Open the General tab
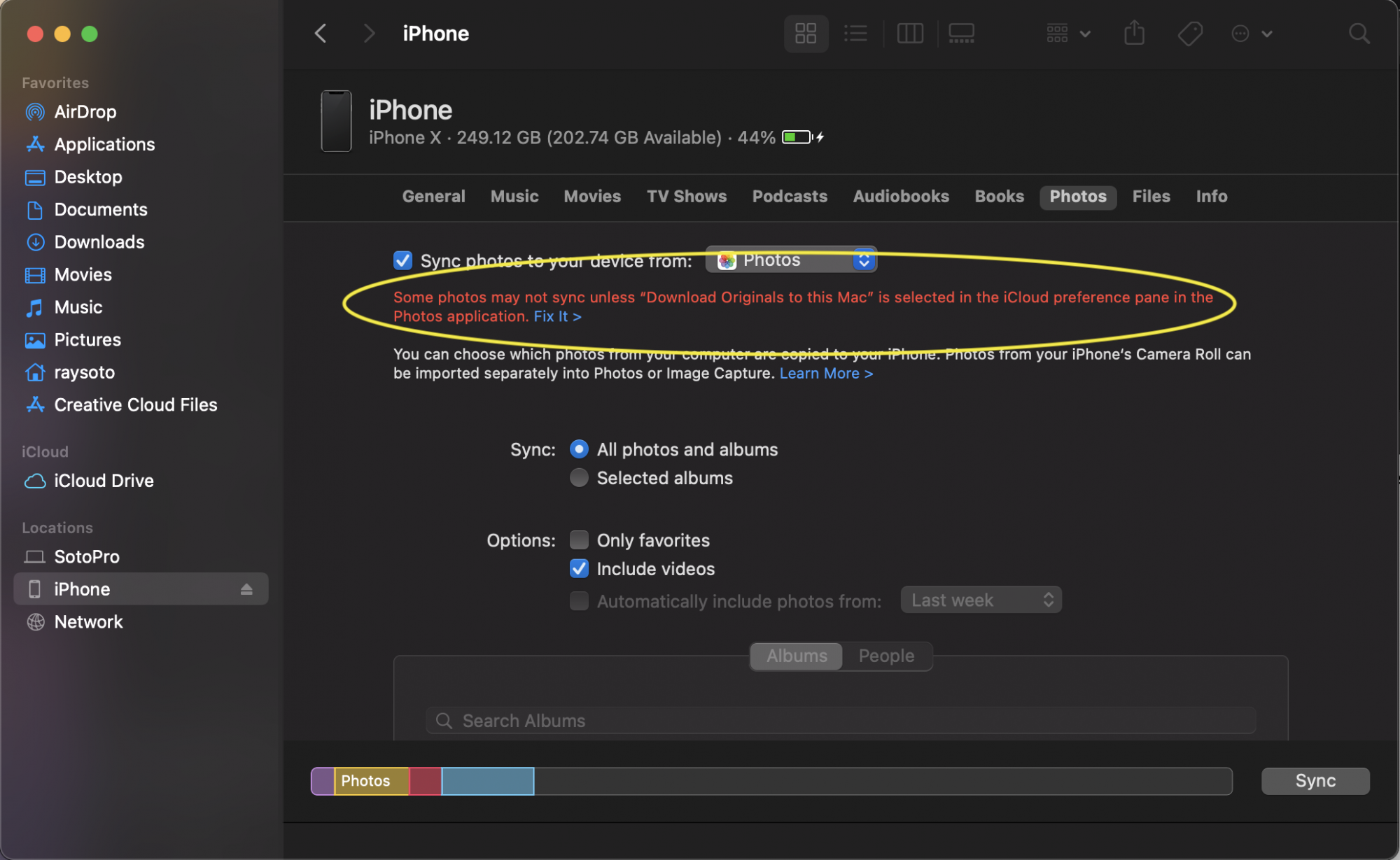This screenshot has width=1400, height=860. (x=433, y=197)
